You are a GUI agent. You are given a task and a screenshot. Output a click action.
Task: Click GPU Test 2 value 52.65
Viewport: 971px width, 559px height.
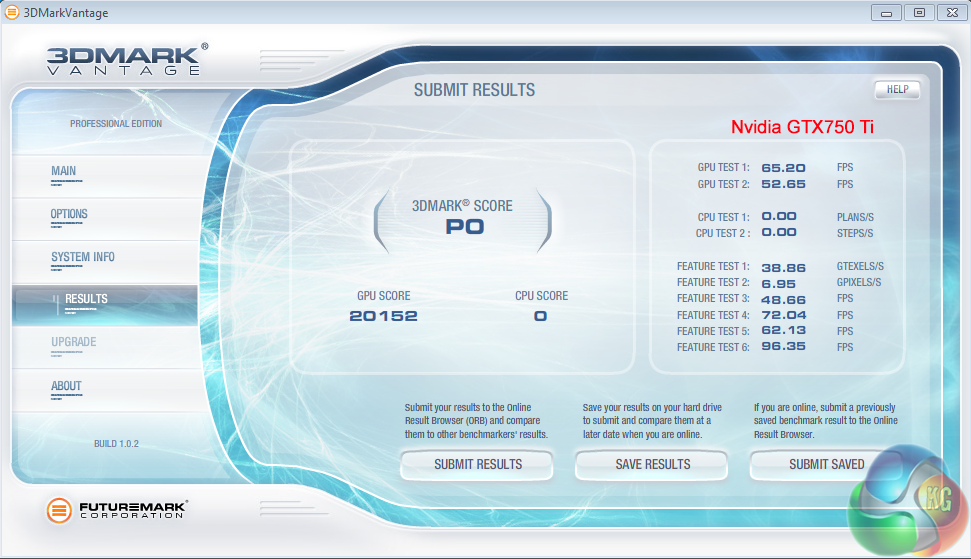pyautogui.click(x=783, y=184)
